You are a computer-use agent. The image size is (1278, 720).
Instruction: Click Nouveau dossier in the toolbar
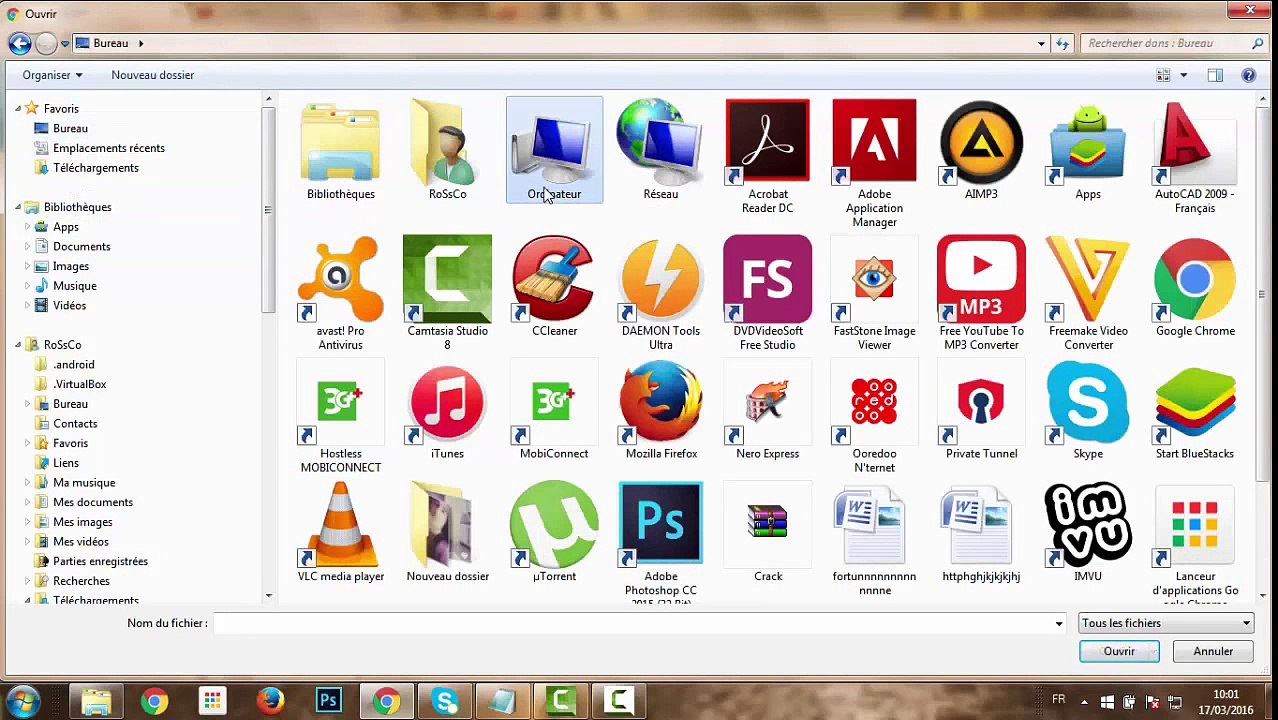(x=152, y=75)
